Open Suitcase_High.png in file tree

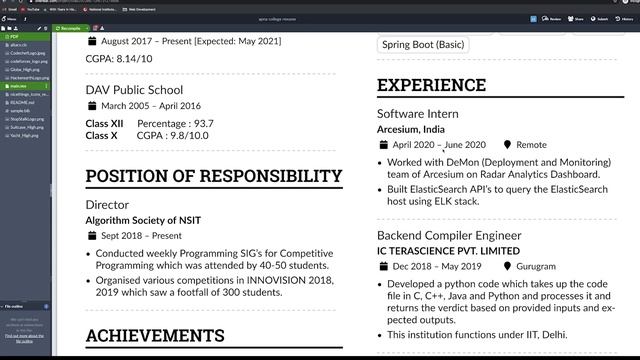pos(25,127)
